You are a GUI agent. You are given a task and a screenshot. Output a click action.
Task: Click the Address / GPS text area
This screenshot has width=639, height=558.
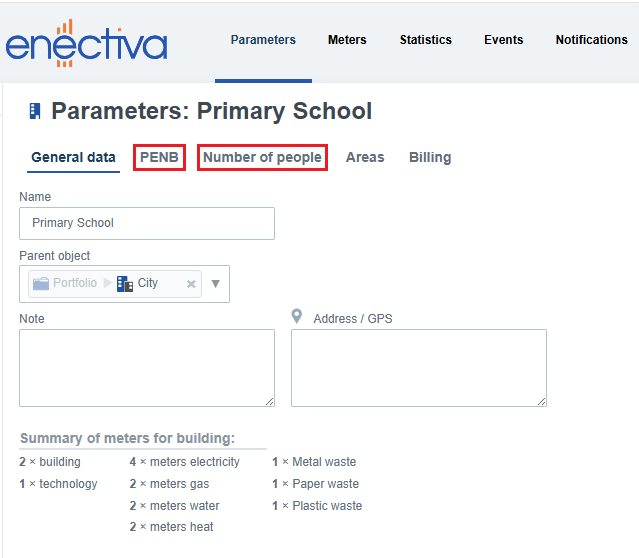pyautogui.click(x=419, y=368)
